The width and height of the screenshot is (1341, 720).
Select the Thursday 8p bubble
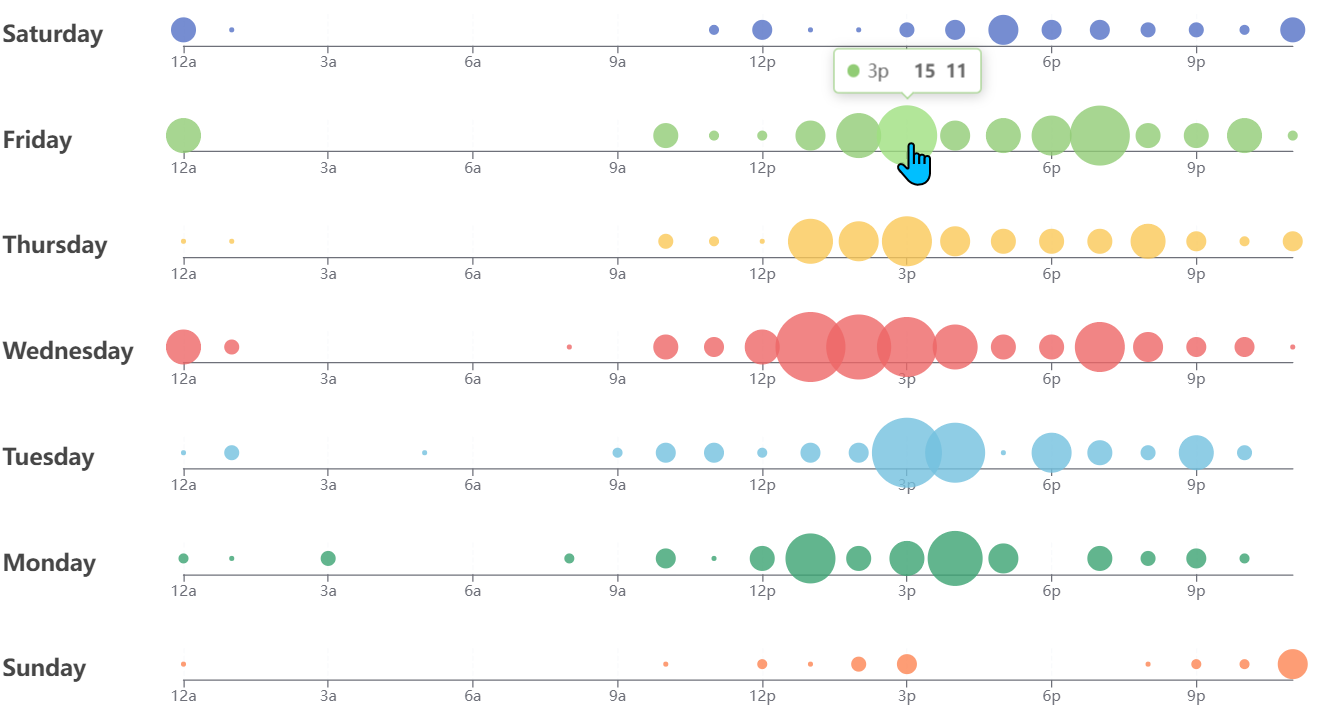click(x=1148, y=241)
